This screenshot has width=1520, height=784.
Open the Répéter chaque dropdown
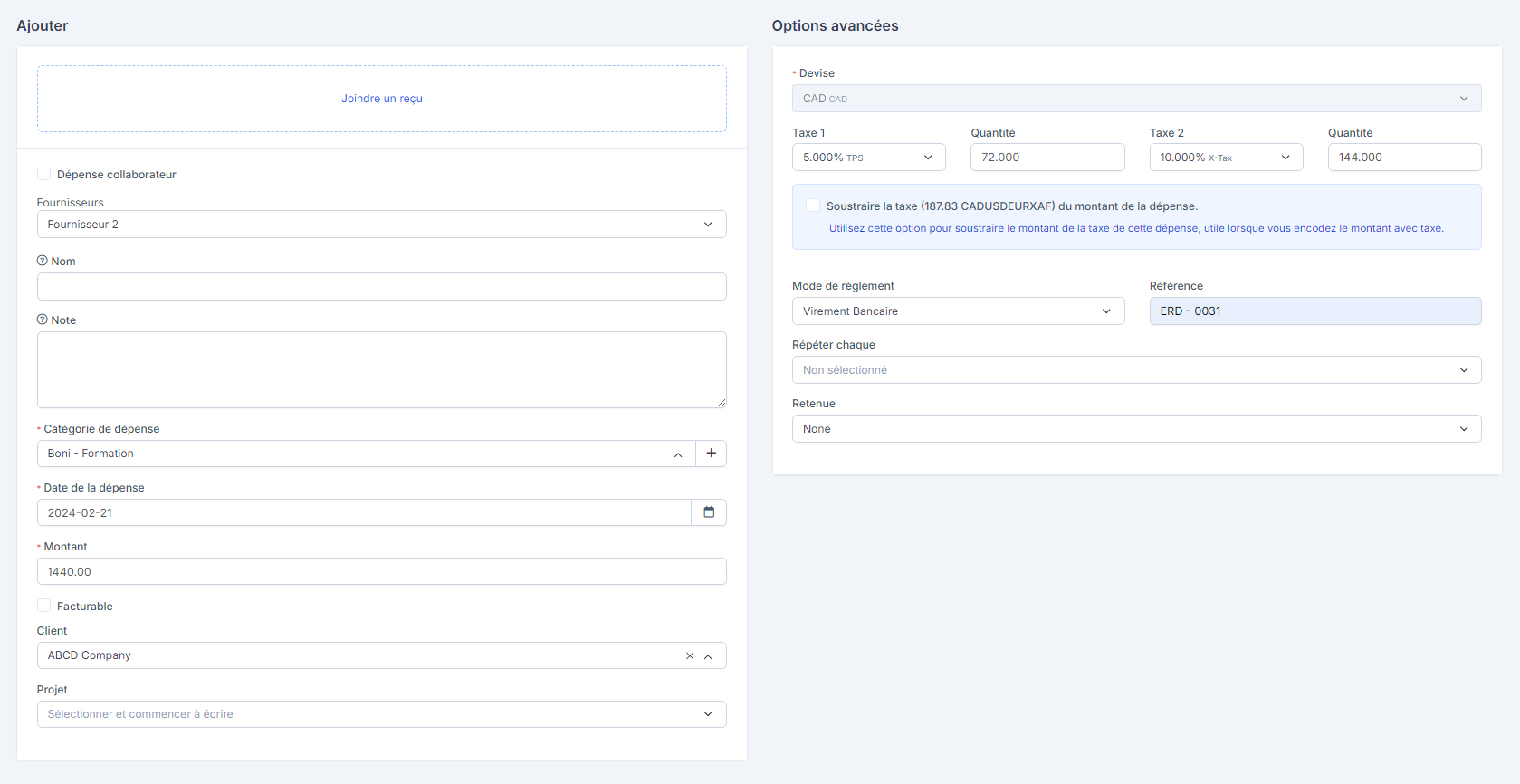1136,370
